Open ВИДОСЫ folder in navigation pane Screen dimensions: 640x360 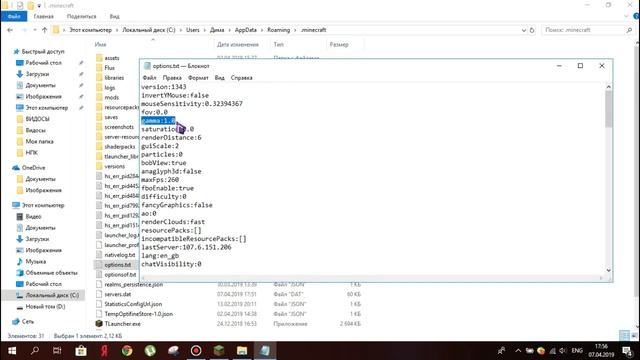(37, 119)
